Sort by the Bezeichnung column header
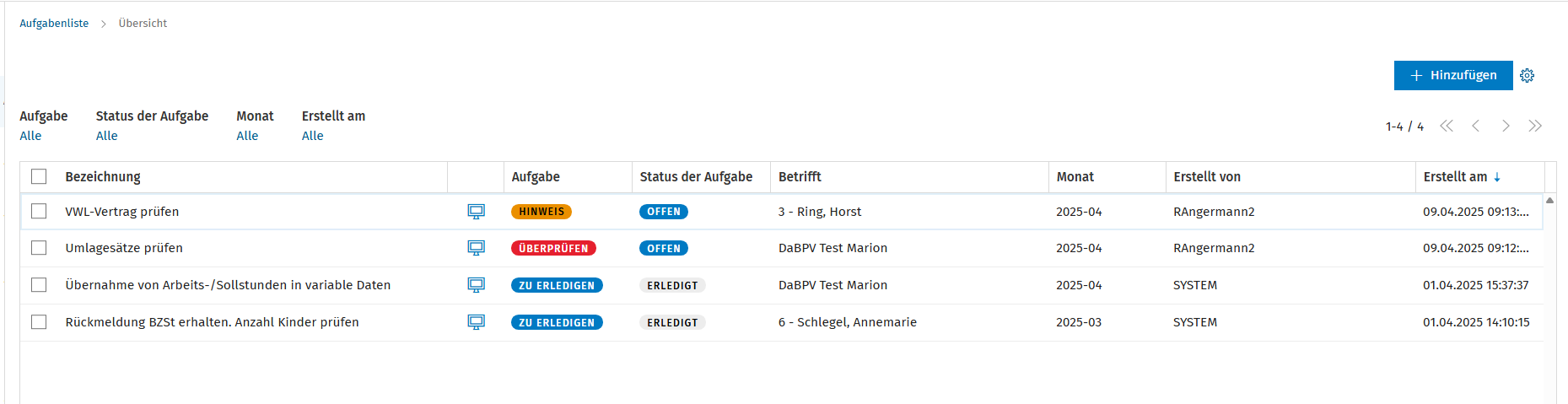 (103, 176)
